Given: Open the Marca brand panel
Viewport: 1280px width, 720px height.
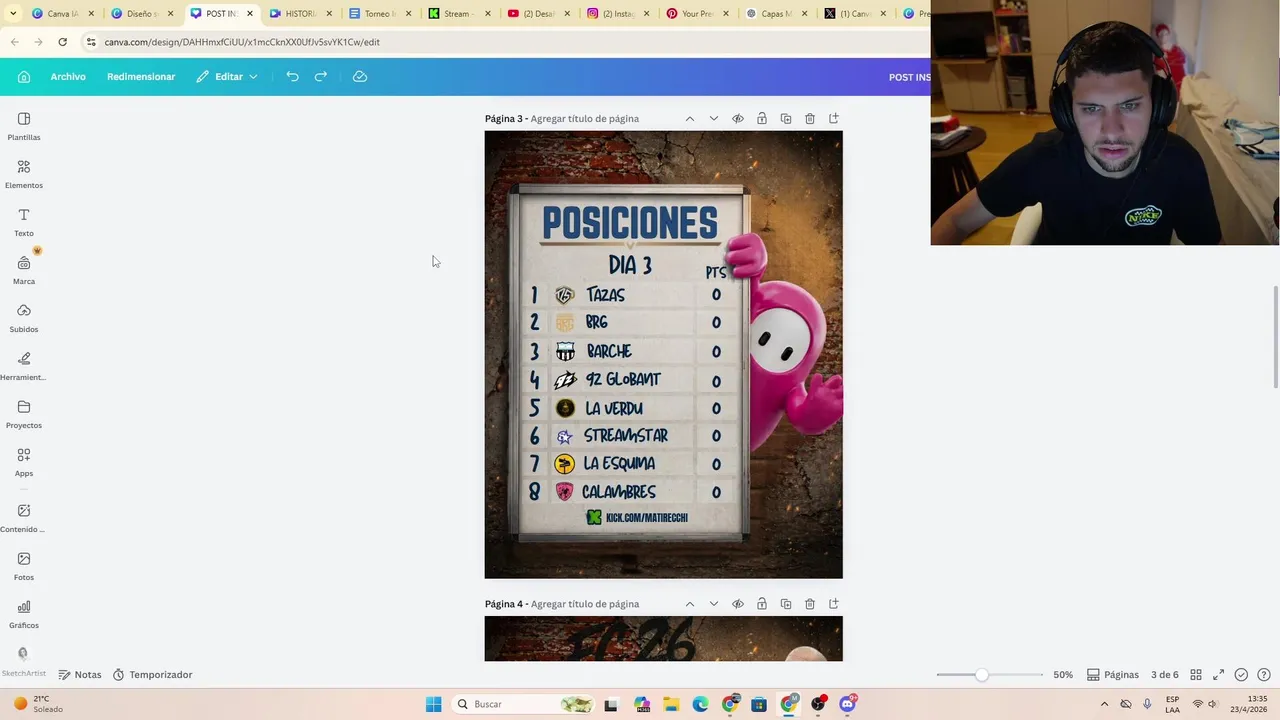Looking at the screenshot, I should [x=24, y=270].
